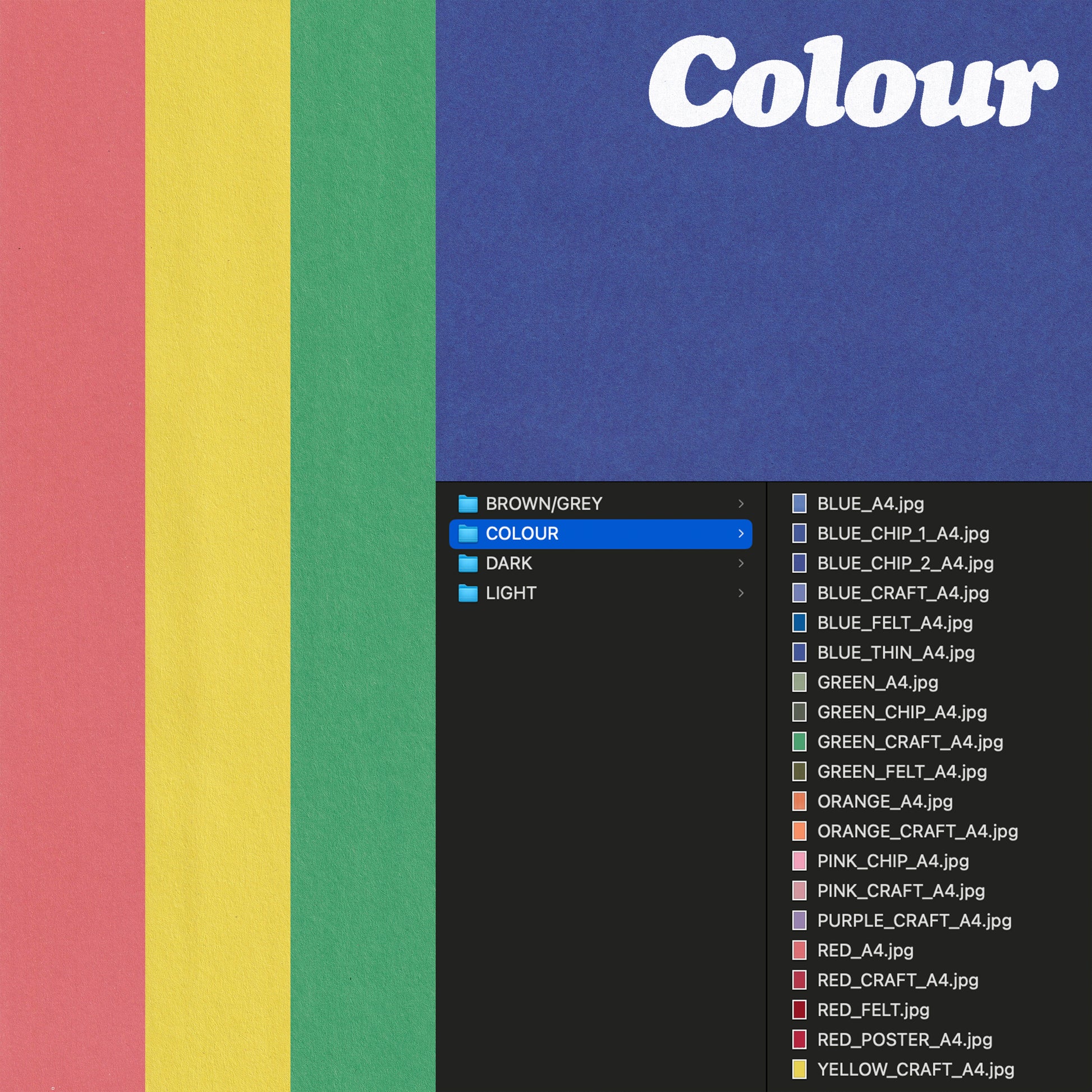
Task: Select the file name PINK_CHIP_A4.jpg
Action: pos(893,861)
